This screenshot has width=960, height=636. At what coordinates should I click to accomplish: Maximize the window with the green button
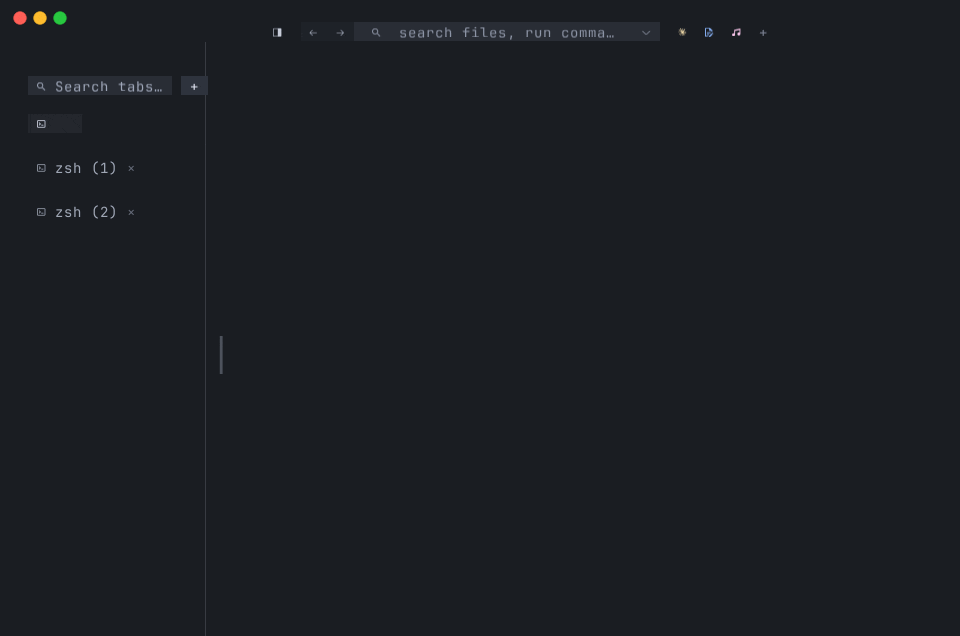(x=60, y=18)
